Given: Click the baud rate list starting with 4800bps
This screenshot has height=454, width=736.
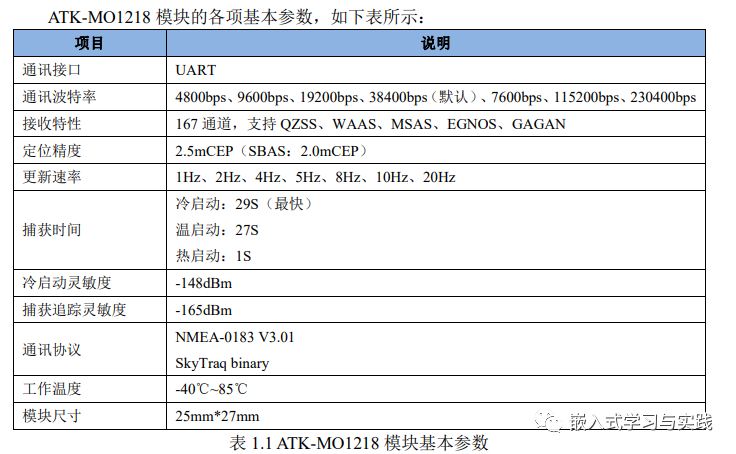Looking at the screenshot, I should tap(436, 97).
